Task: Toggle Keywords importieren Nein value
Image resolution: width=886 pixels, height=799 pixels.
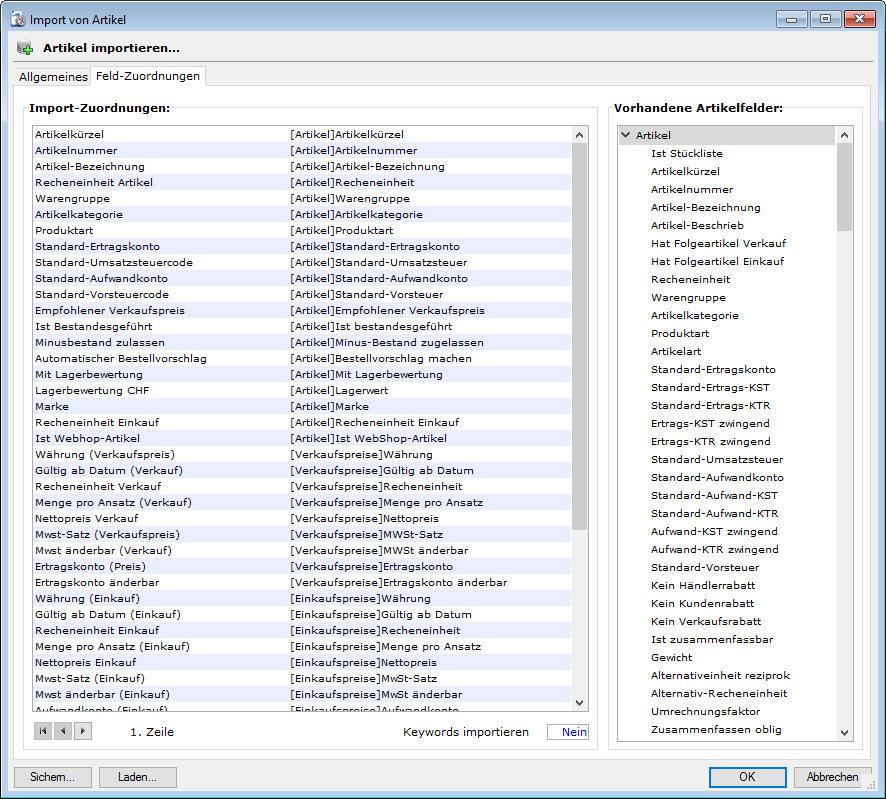Action: coord(567,732)
